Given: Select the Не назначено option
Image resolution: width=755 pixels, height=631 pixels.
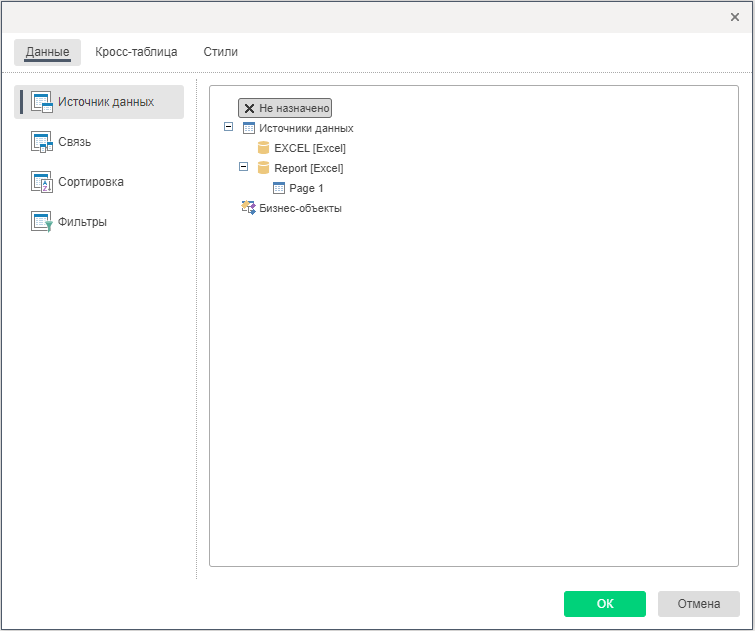Looking at the screenshot, I should click(285, 108).
